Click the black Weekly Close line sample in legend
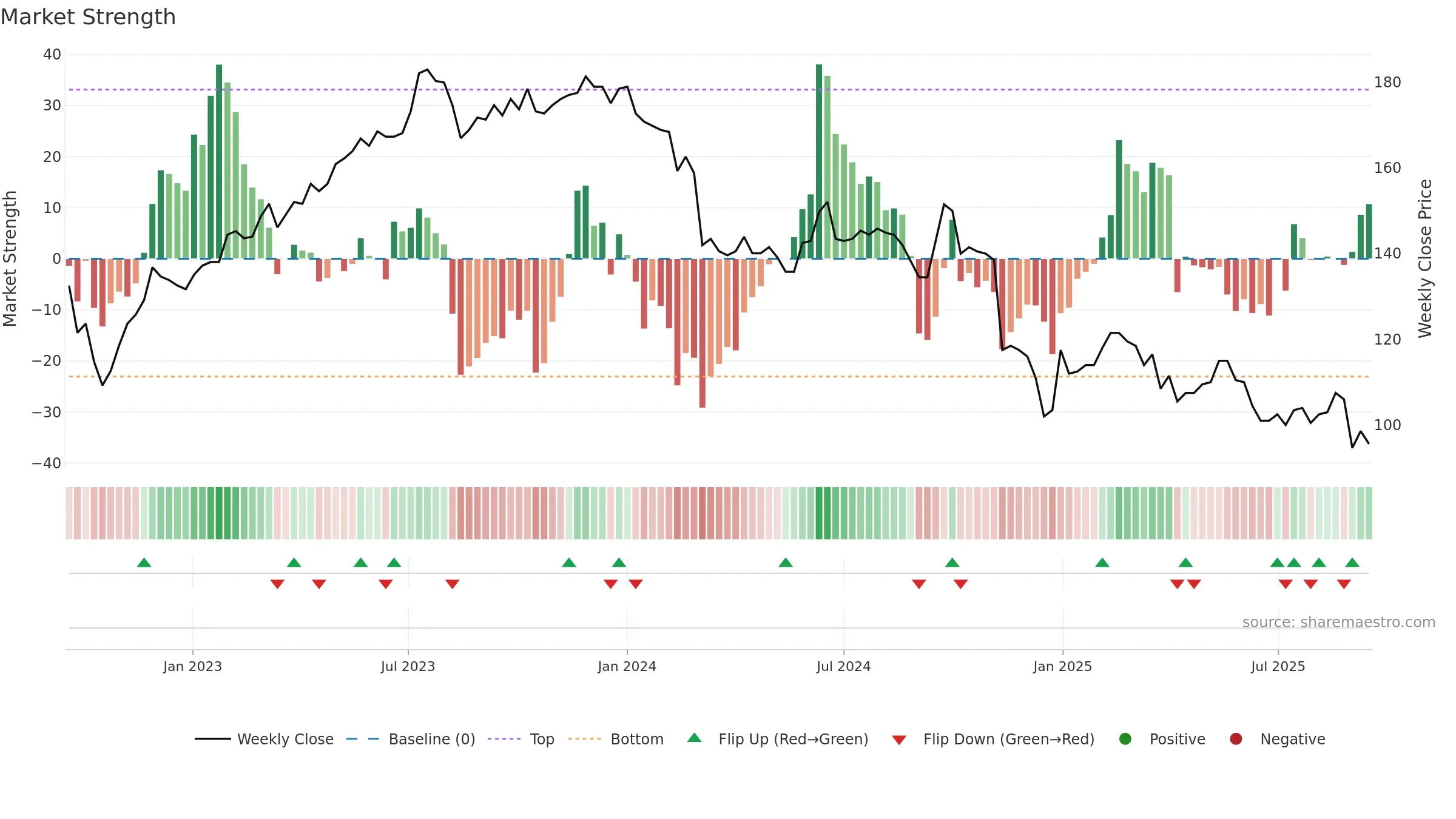 [x=213, y=739]
